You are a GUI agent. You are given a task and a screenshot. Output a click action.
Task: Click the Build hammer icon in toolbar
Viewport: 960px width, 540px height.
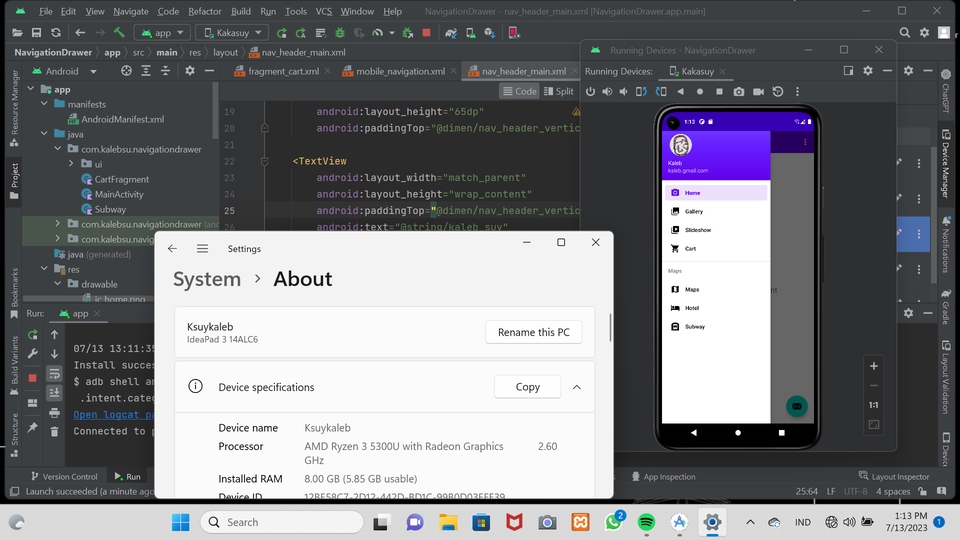click(119, 32)
